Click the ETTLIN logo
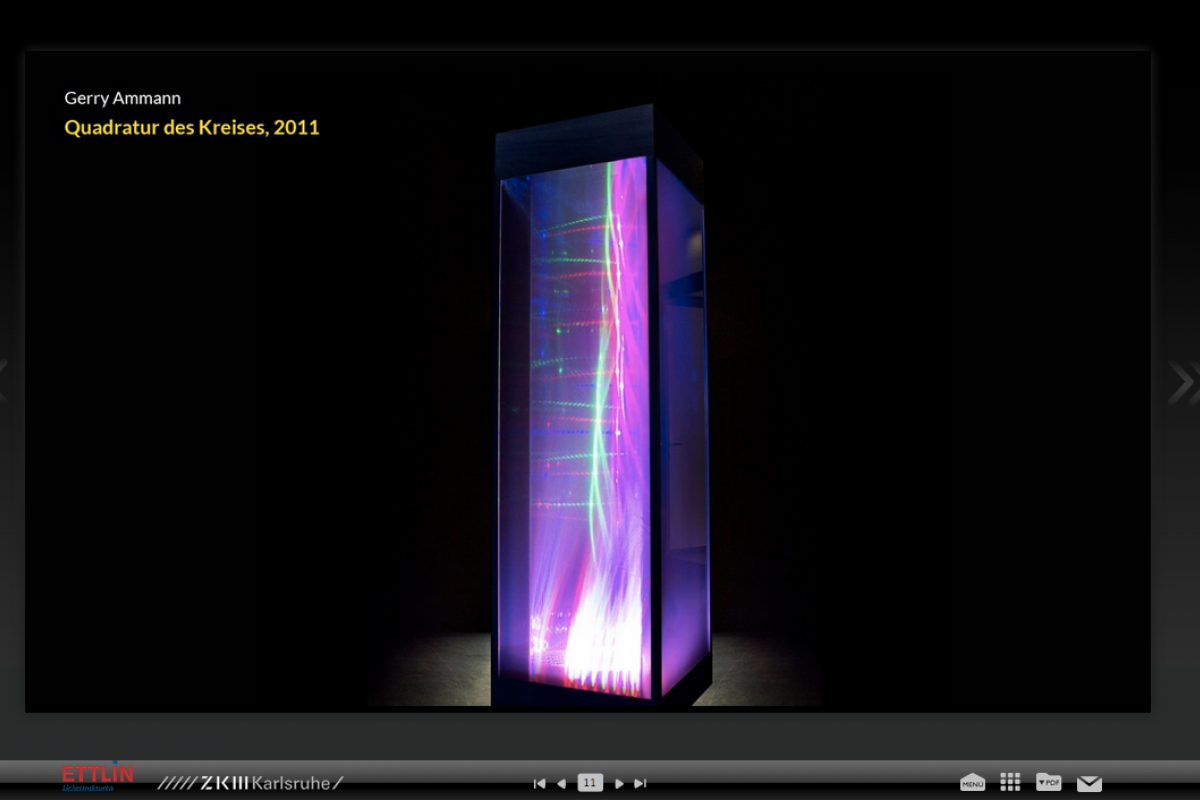 (97, 777)
